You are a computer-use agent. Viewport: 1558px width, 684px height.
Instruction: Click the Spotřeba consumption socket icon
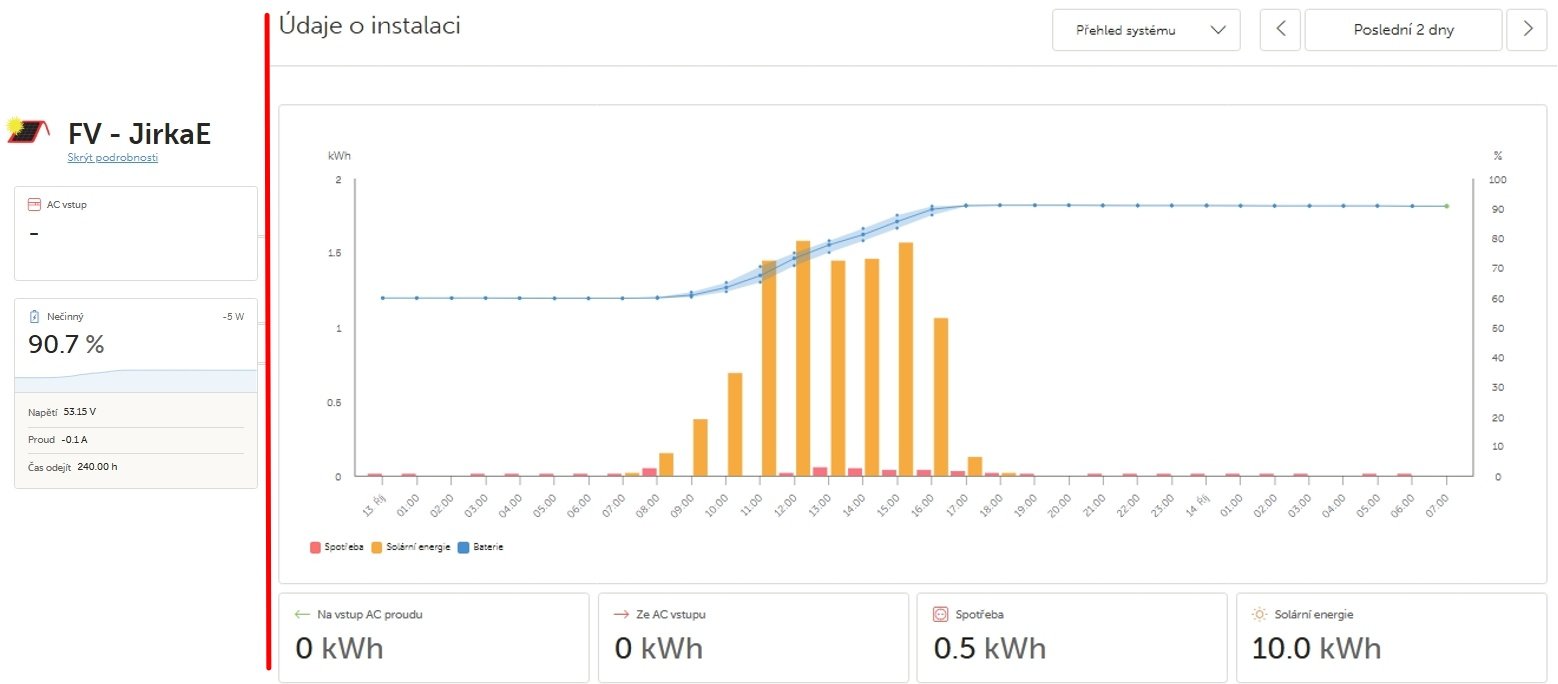(940, 615)
